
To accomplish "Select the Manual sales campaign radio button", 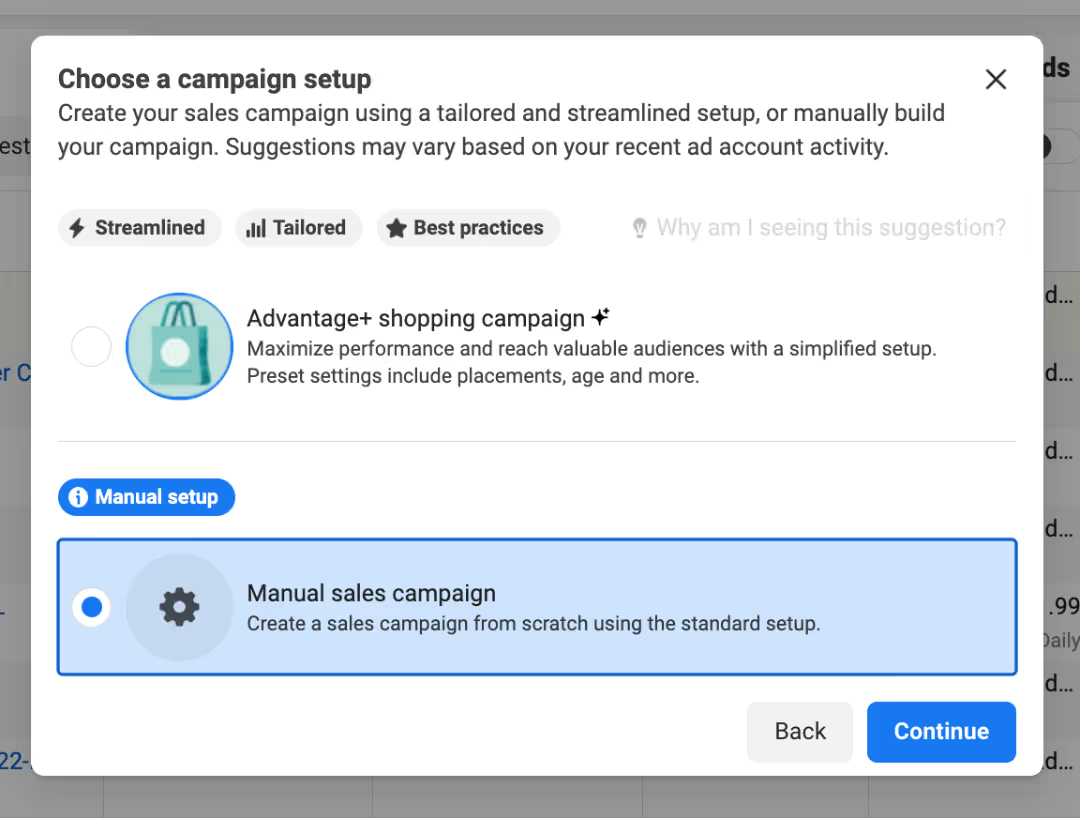I will pos(92,607).
